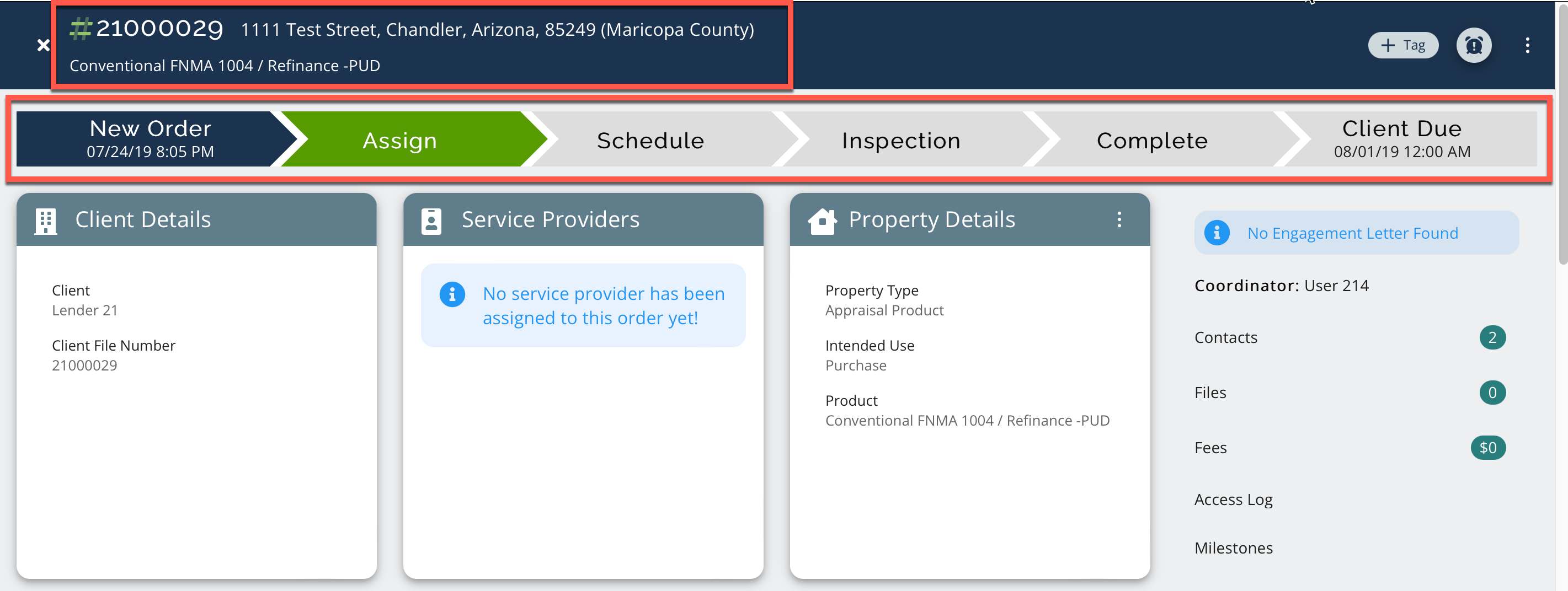Open the Access Log
The height and width of the screenshot is (591, 1568).
pyautogui.click(x=1233, y=500)
